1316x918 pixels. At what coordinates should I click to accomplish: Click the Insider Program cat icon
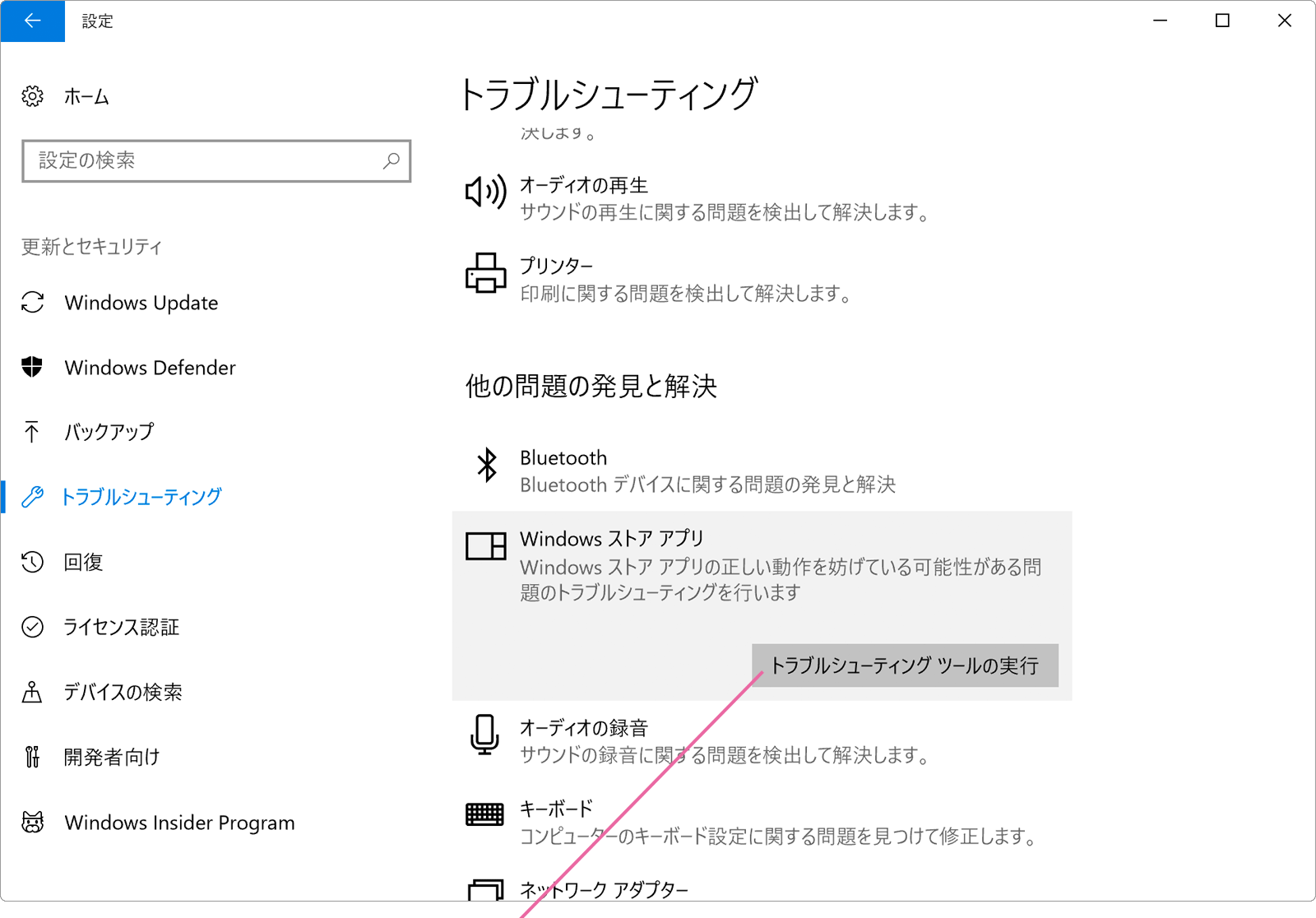pyautogui.click(x=32, y=822)
